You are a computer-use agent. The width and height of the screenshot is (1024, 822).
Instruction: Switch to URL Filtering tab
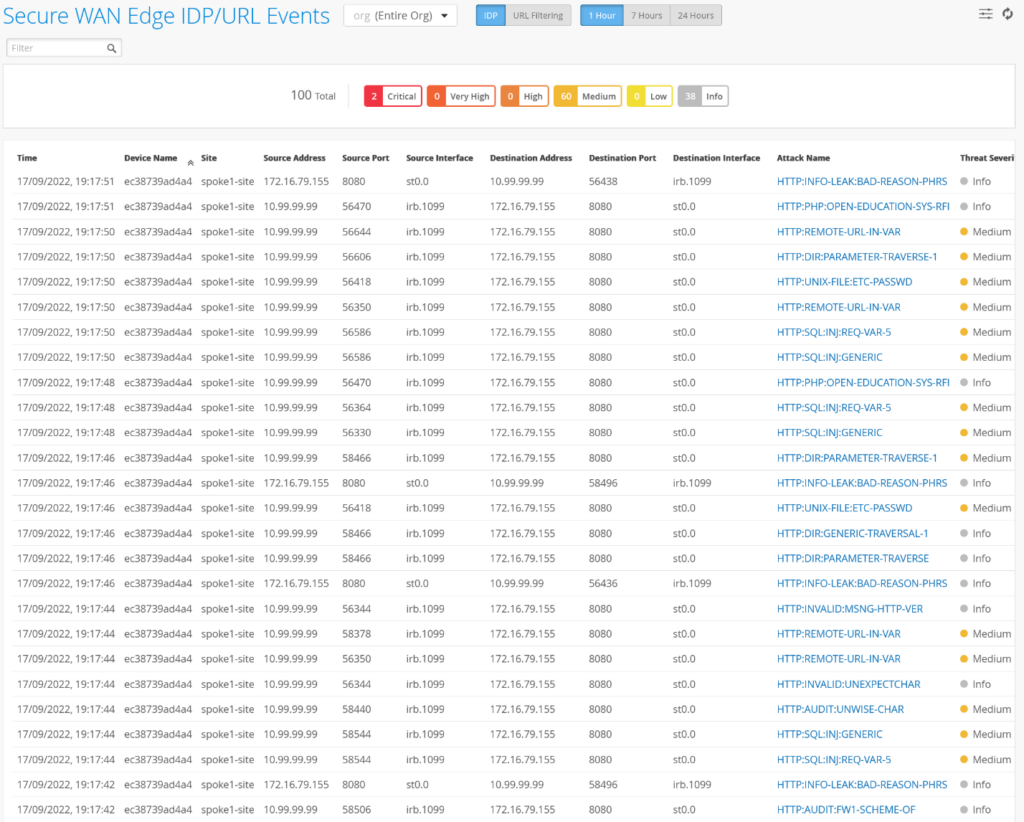tap(538, 16)
